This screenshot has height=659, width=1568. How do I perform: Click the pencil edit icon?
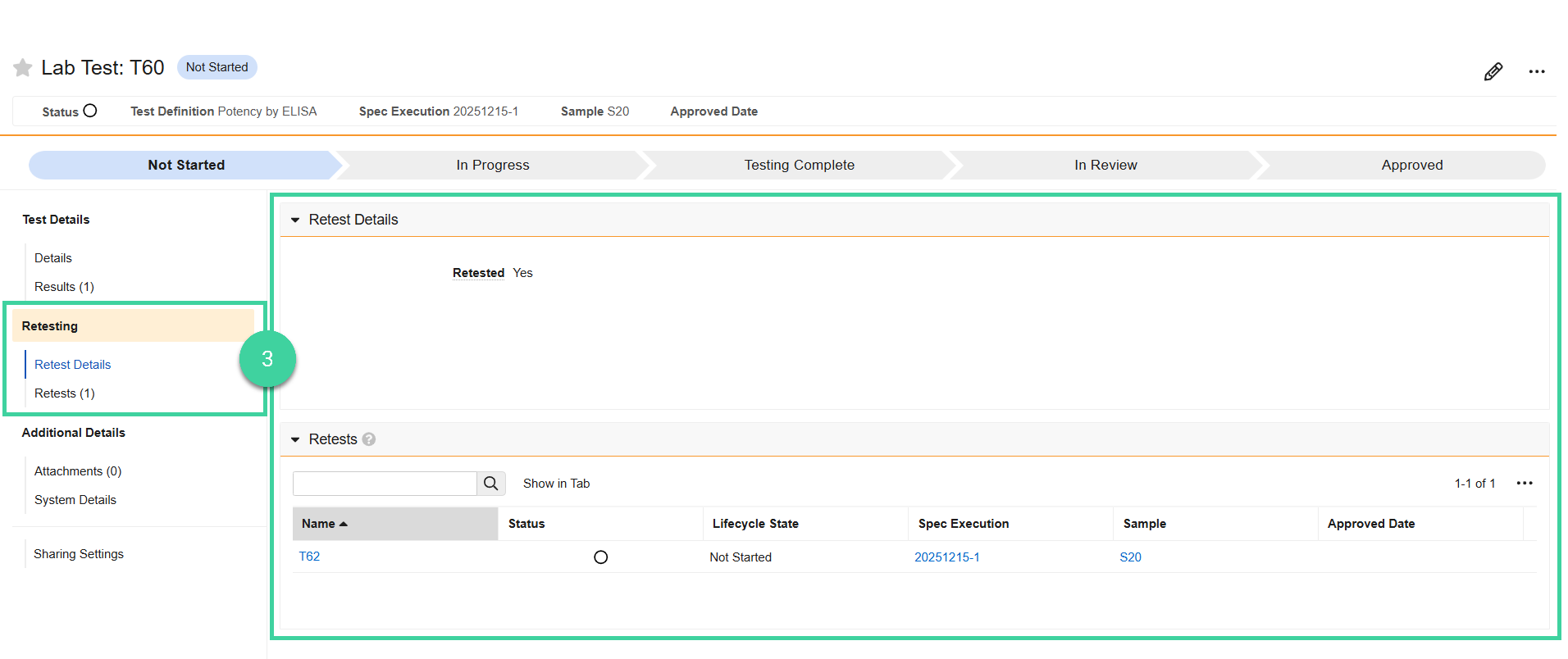coord(1493,71)
